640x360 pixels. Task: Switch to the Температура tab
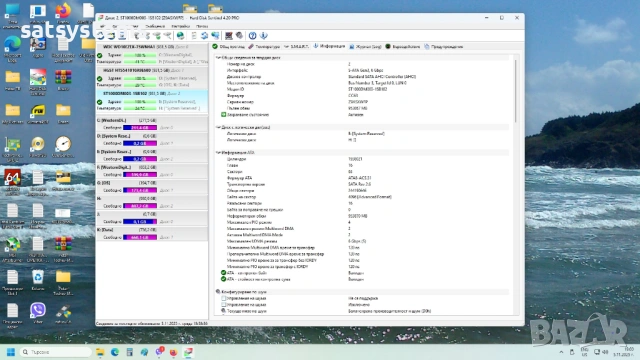pos(264,47)
